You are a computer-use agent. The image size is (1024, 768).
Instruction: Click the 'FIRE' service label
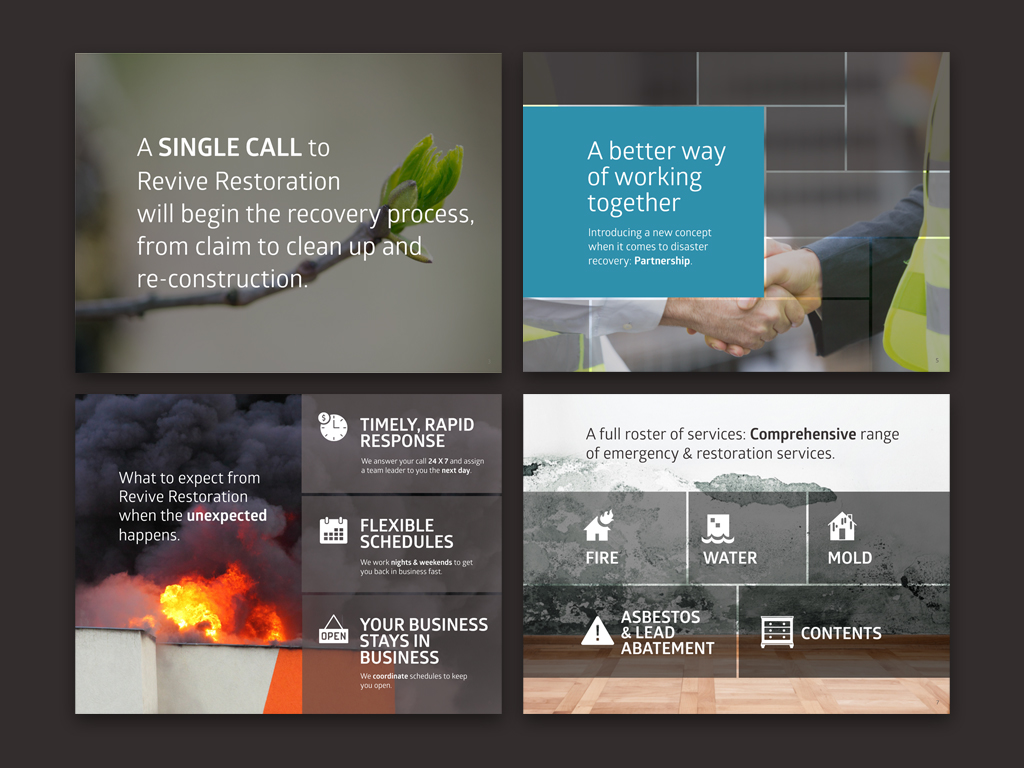[x=601, y=558]
